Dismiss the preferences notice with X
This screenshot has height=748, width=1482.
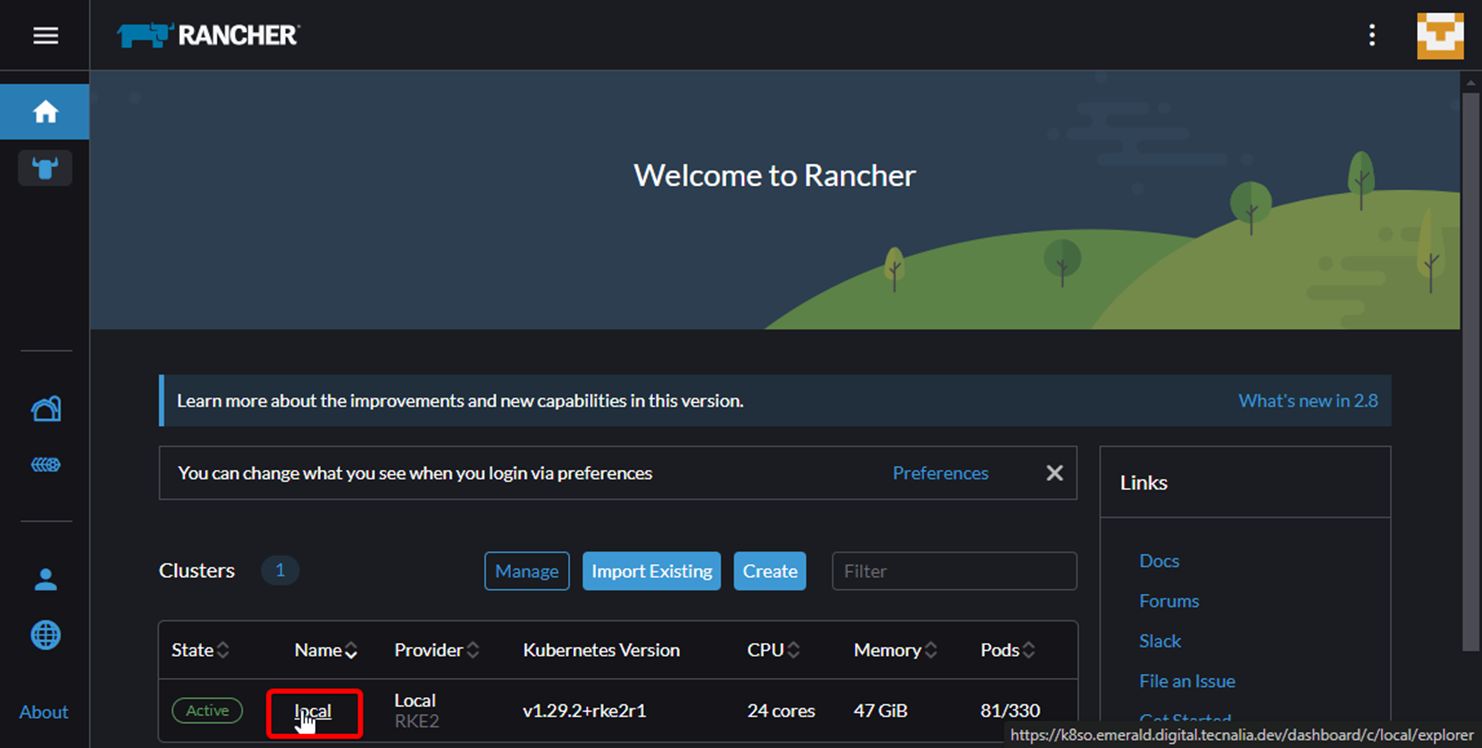click(1054, 473)
